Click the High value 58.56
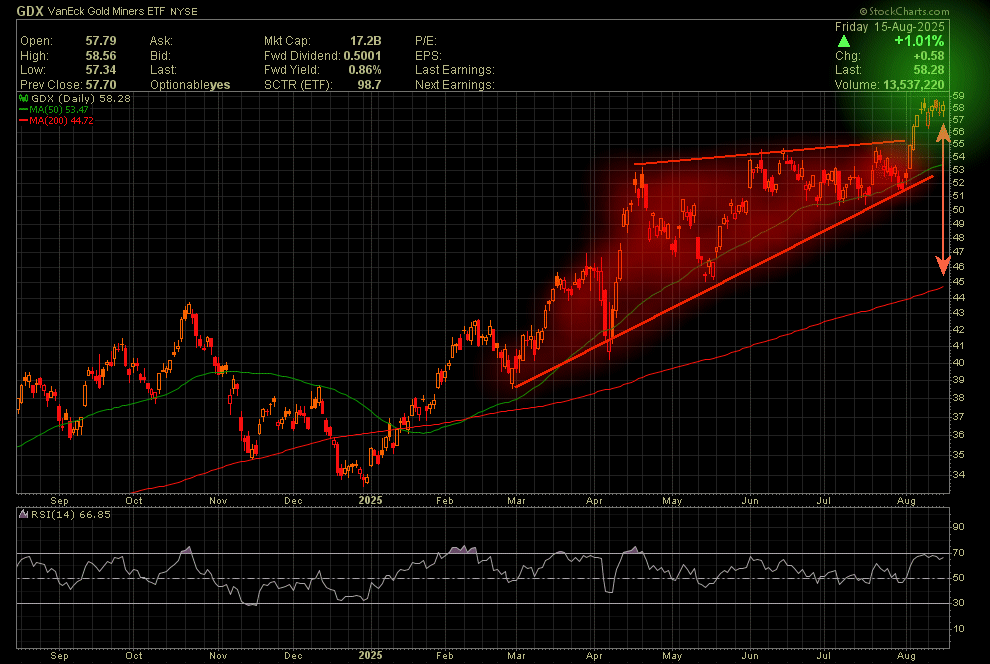 point(101,56)
